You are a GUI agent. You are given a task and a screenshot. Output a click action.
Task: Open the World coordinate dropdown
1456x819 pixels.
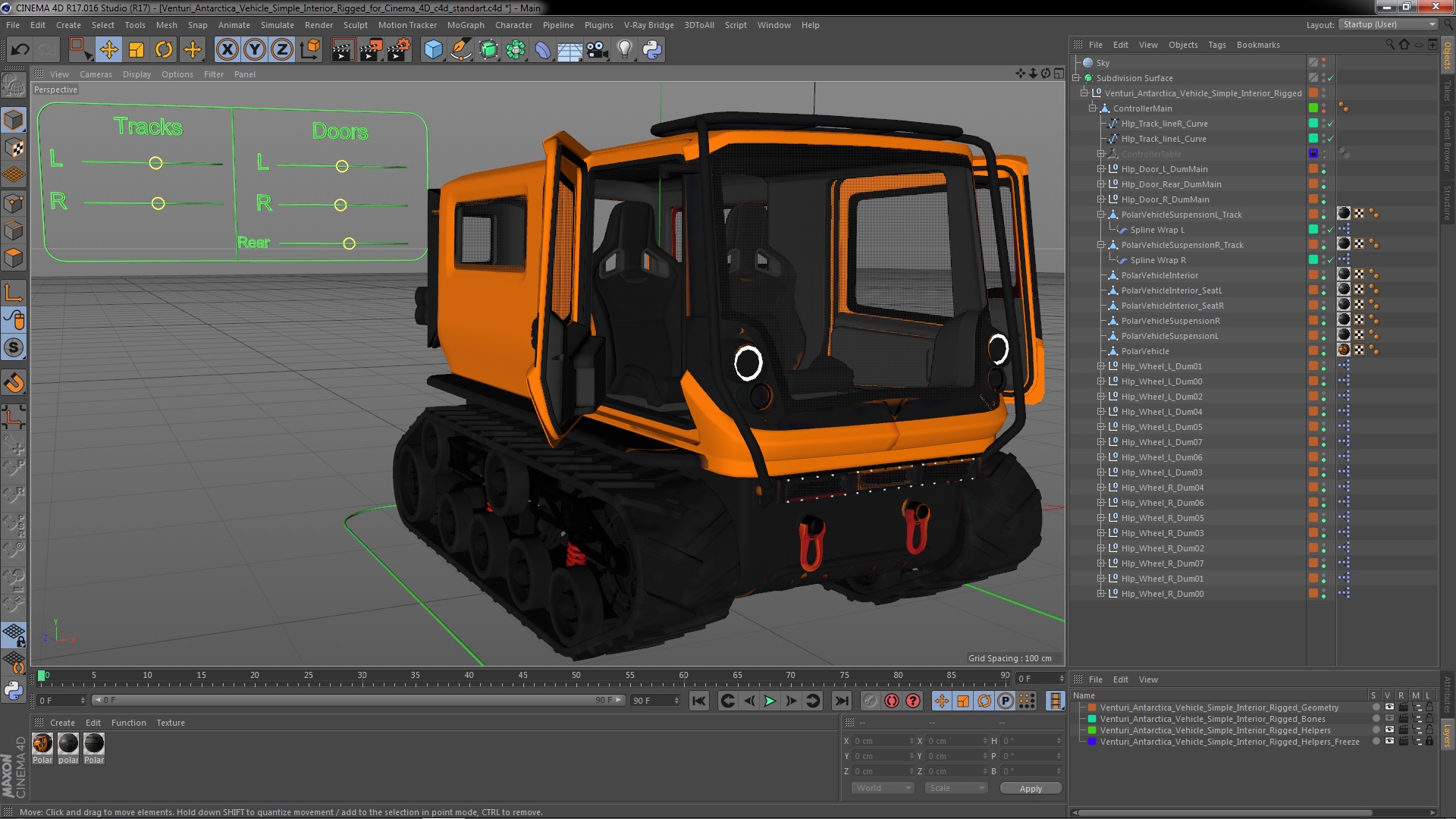click(883, 788)
